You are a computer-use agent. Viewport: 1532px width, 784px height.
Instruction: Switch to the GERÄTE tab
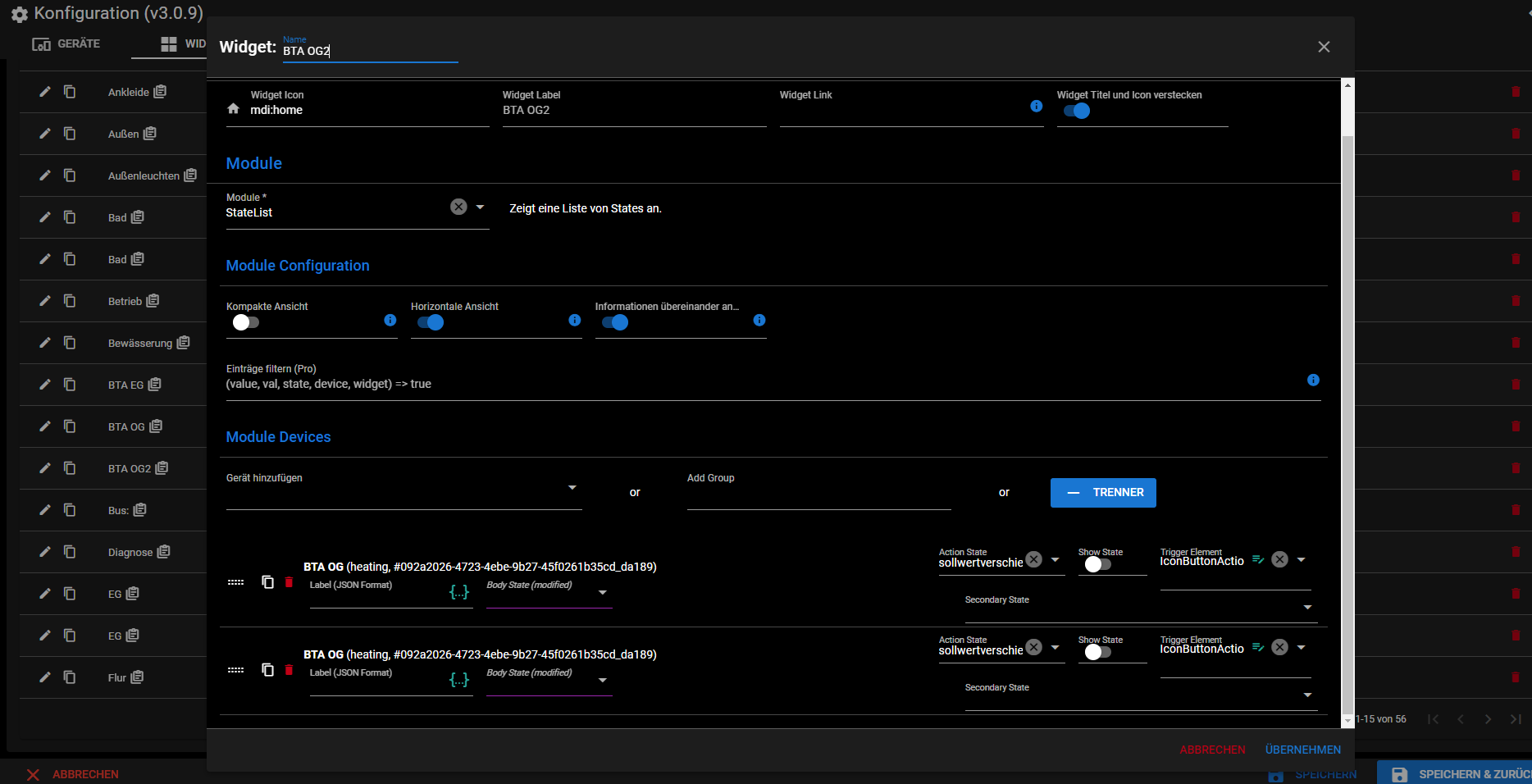point(66,43)
